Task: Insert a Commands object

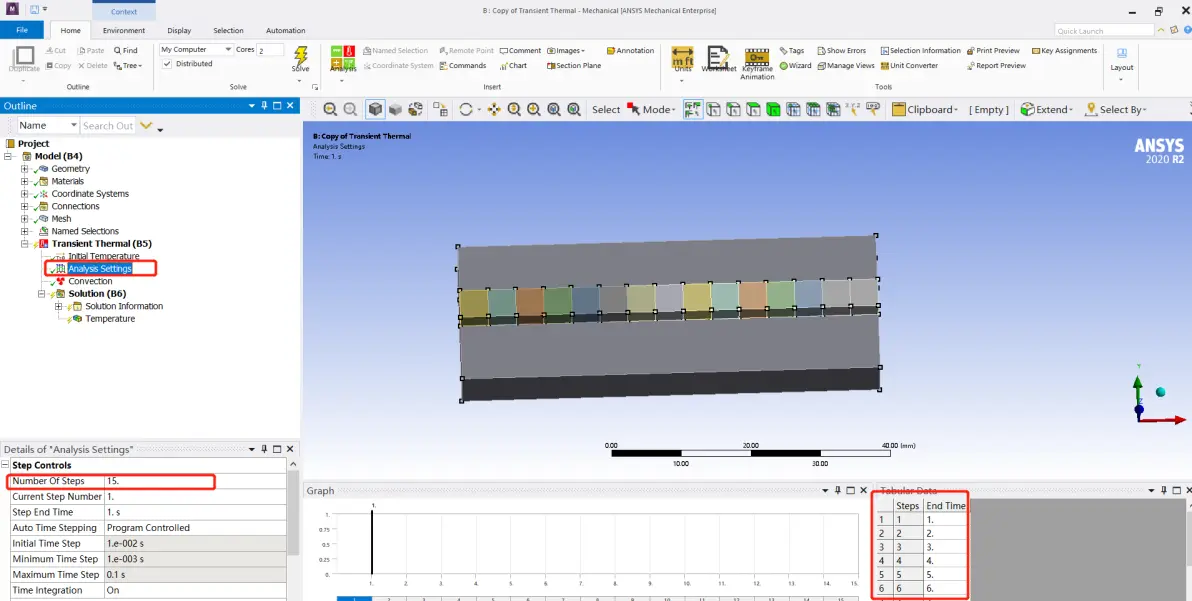Action: [x=462, y=65]
